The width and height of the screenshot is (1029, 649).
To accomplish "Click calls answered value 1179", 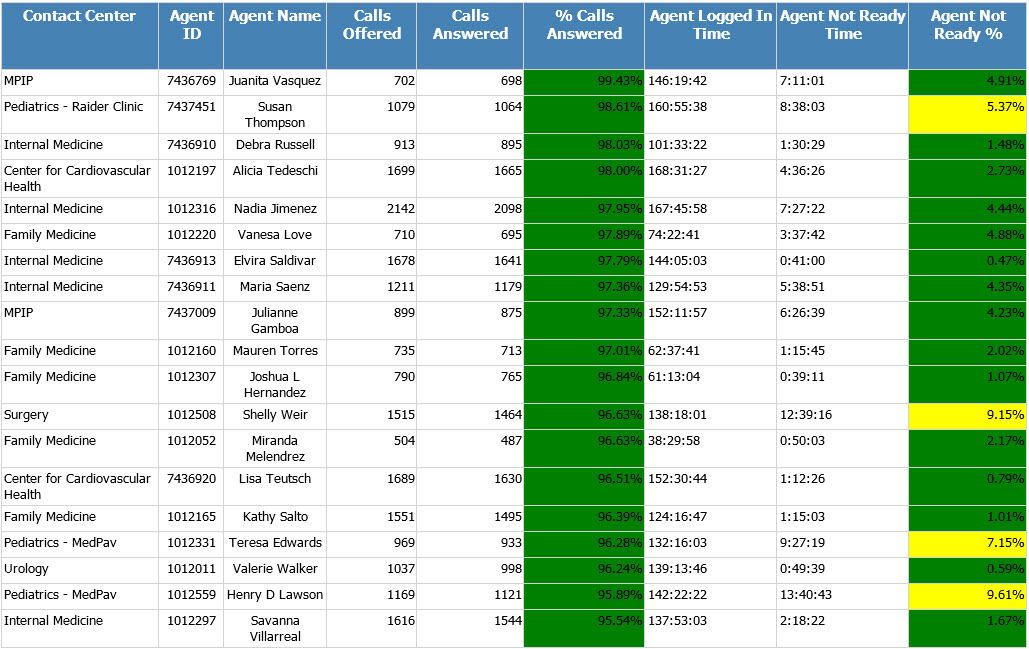I will pyautogui.click(x=470, y=287).
